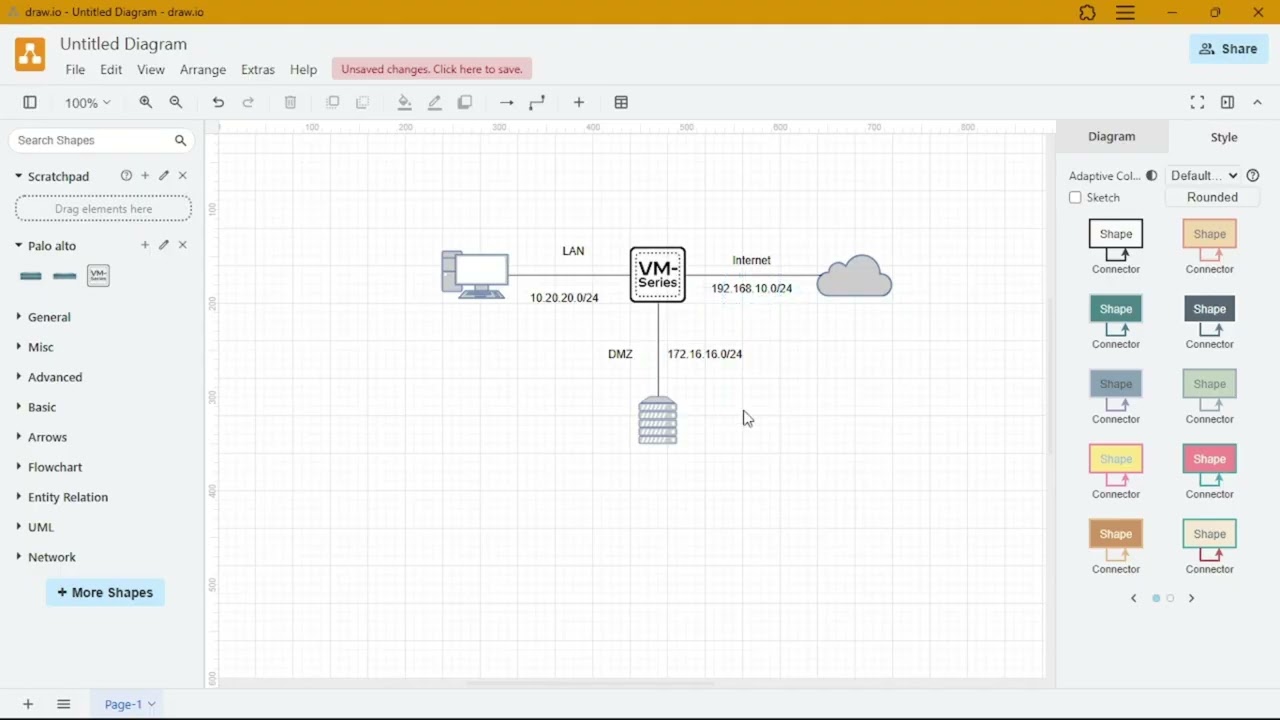Select the VM-Series shape in Palo alto library
The image size is (1280, 720).
pos(98,275)
